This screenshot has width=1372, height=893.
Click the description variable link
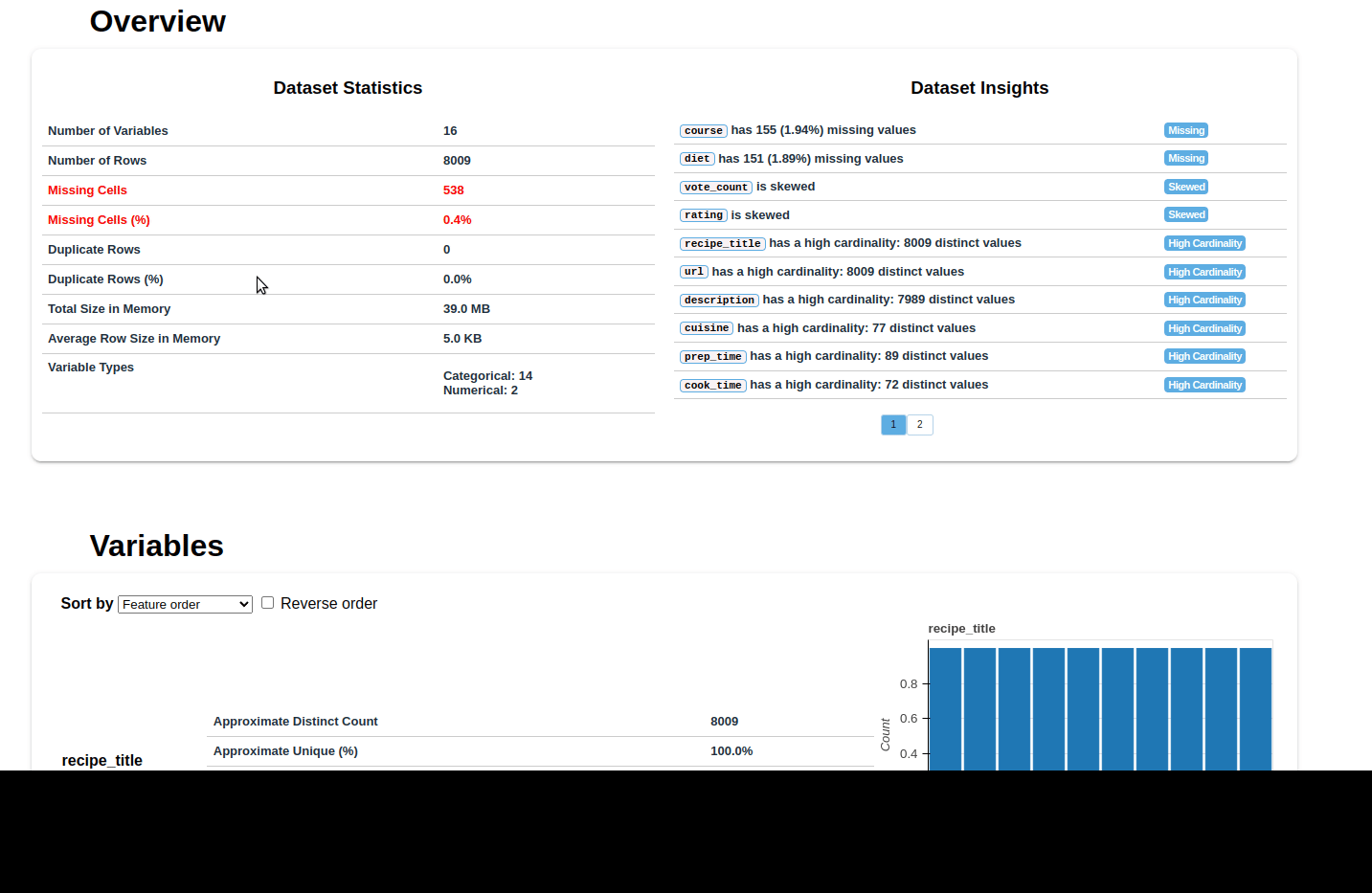(718, 300)
